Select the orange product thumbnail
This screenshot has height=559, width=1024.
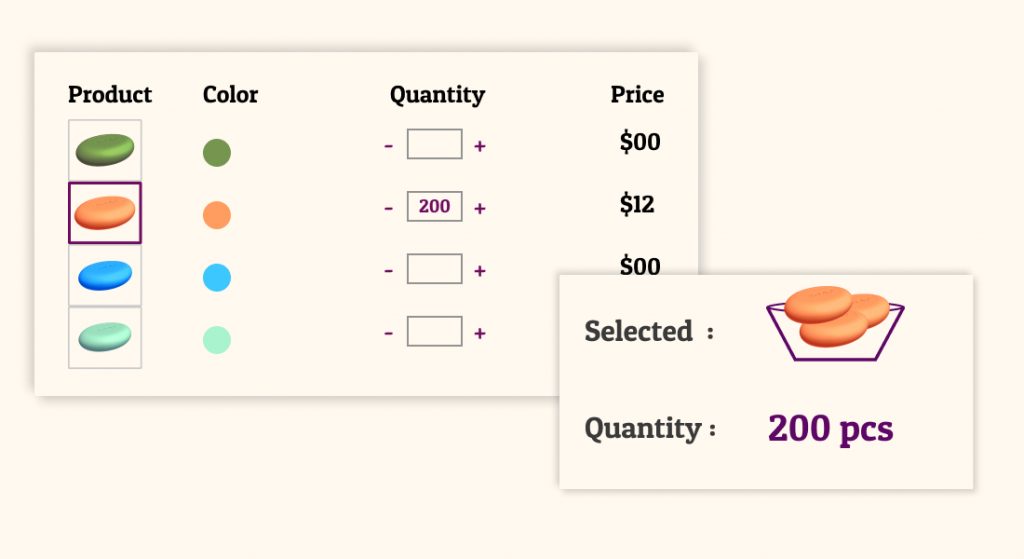105,213
